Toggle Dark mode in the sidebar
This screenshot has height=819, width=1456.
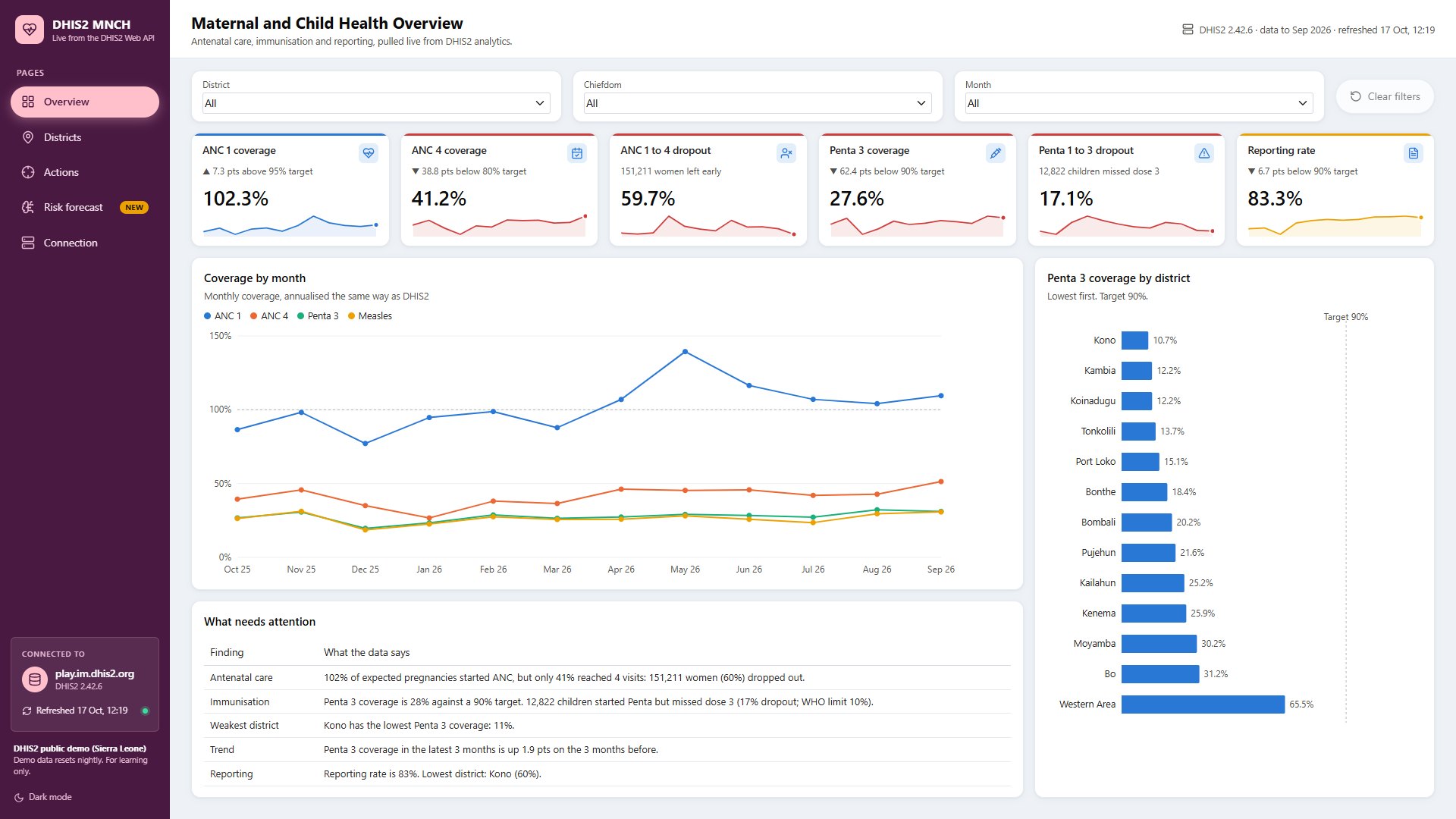pos(43,797)
